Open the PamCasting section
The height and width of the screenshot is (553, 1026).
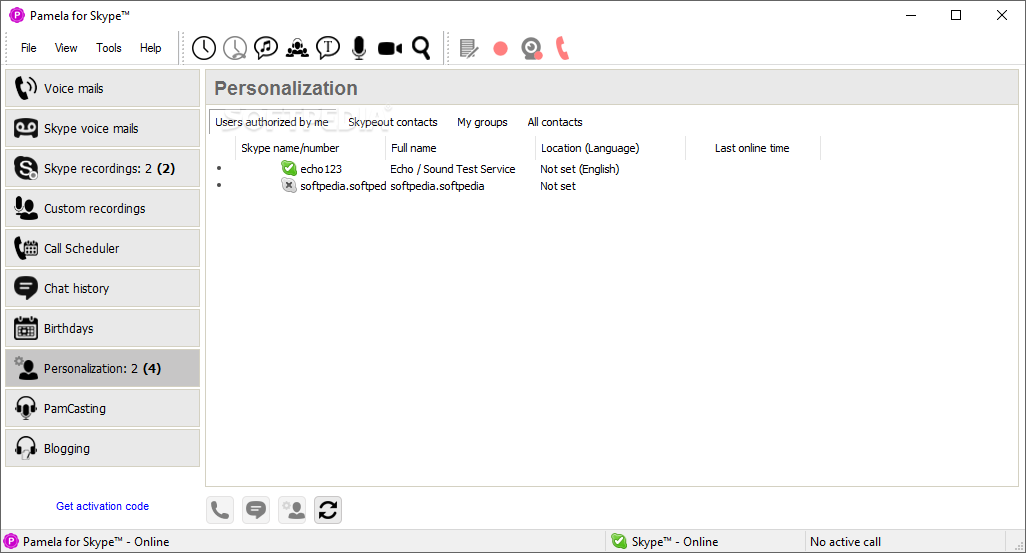(x=103, y=408)
